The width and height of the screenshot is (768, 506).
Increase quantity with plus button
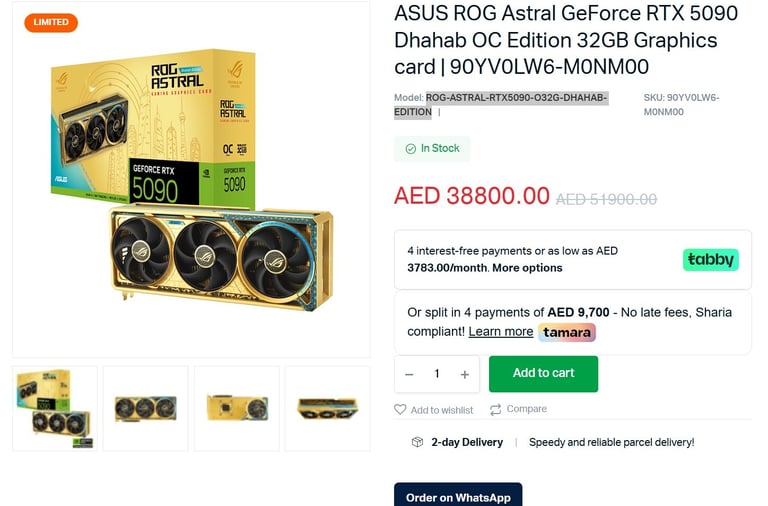(x=464, y=375)
